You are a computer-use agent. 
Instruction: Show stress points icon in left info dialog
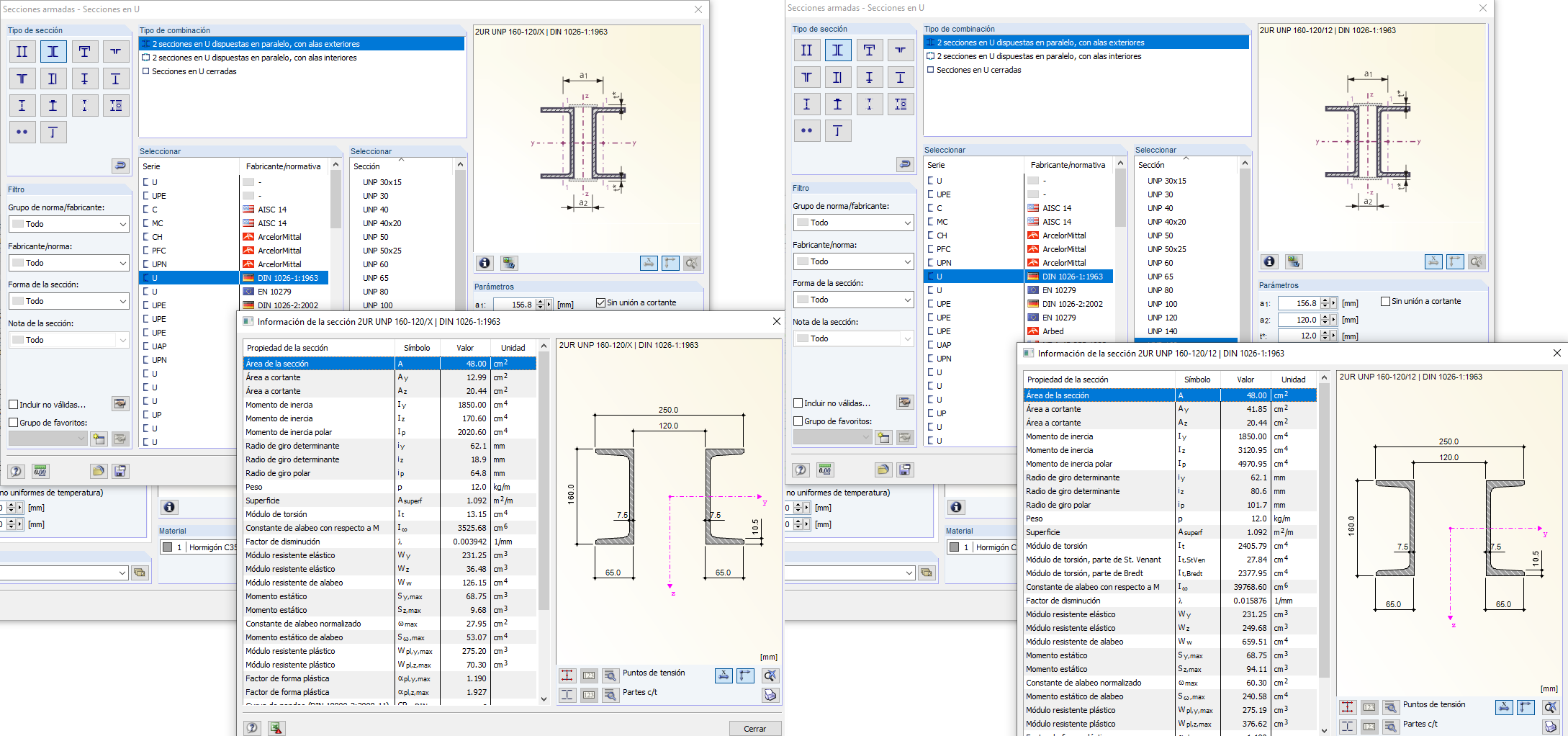(567, 676)
